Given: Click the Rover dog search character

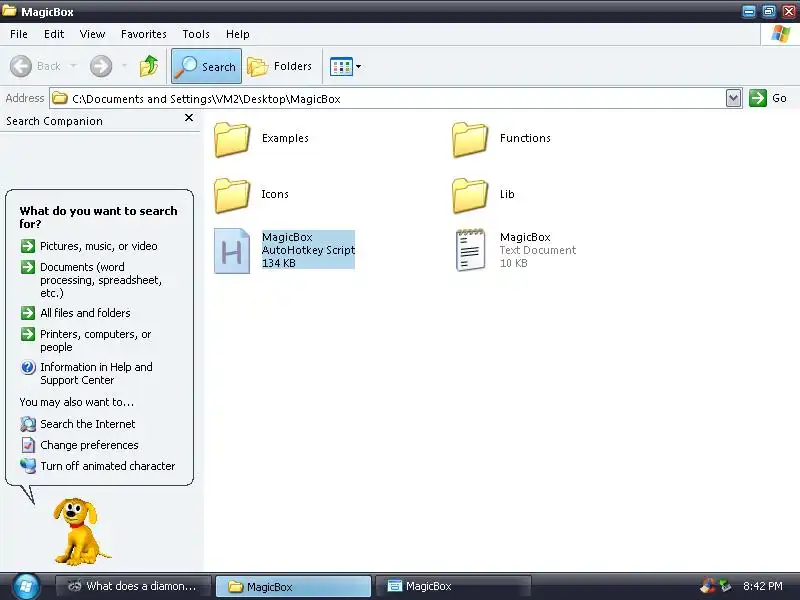Looking at the screenshot, I should pos(79,532).
